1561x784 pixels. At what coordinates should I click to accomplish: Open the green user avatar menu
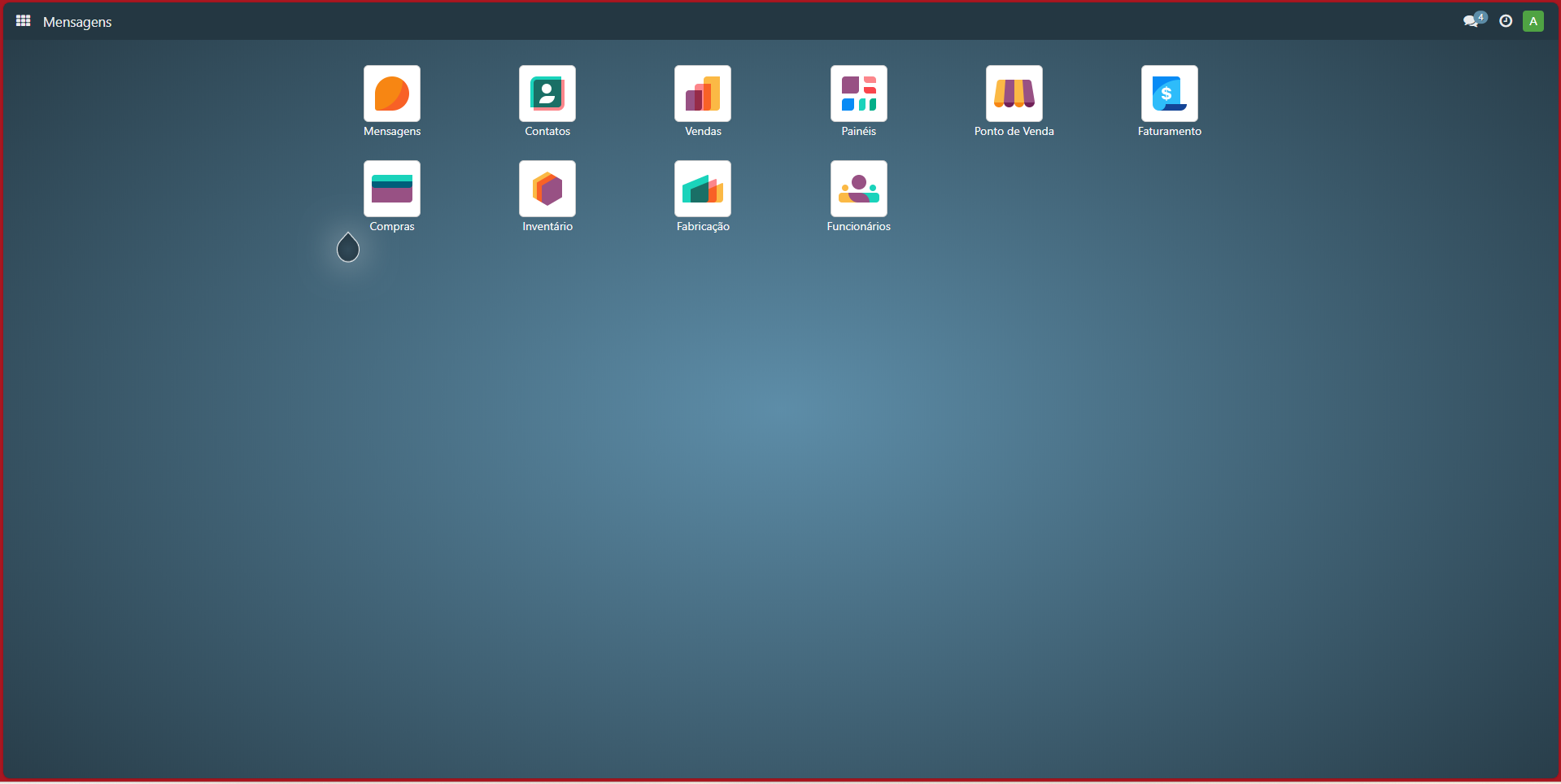[1533, 21]
